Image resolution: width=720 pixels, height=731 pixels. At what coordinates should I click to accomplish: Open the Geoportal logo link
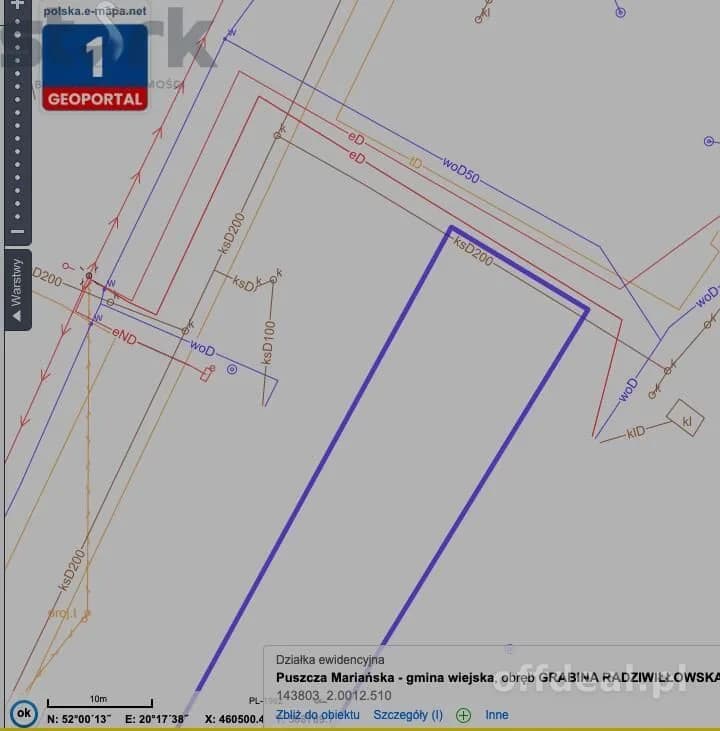95,67
